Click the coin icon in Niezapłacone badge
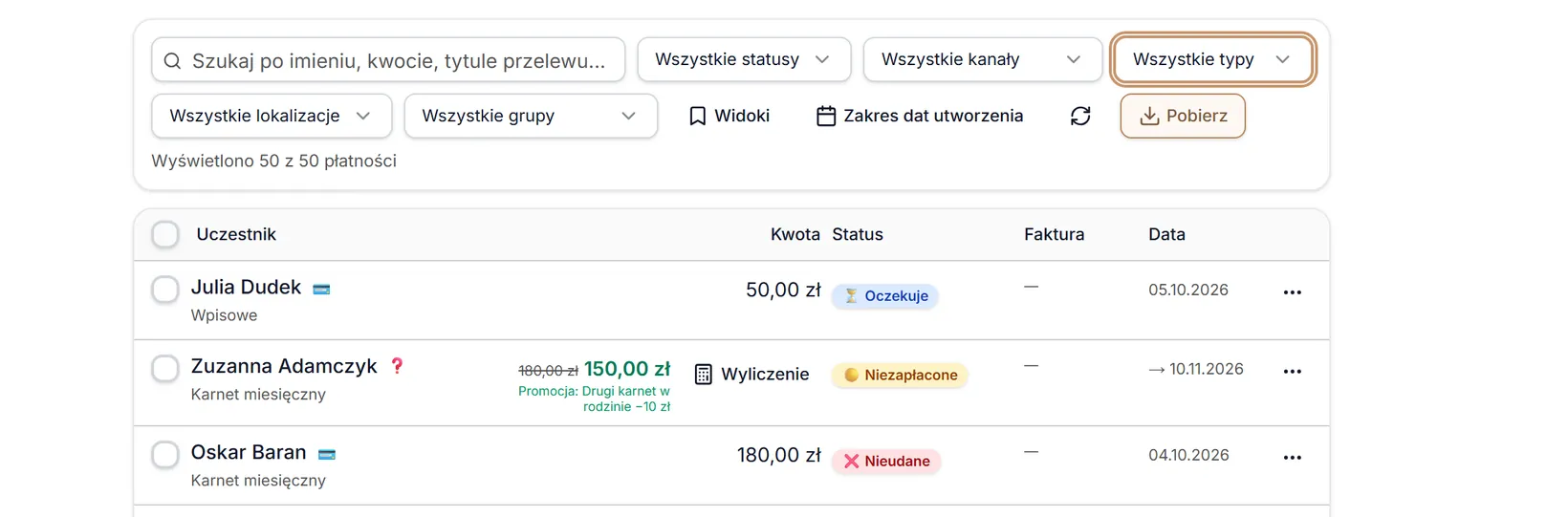Screen dimensions: 1568x517 point(851,376)
